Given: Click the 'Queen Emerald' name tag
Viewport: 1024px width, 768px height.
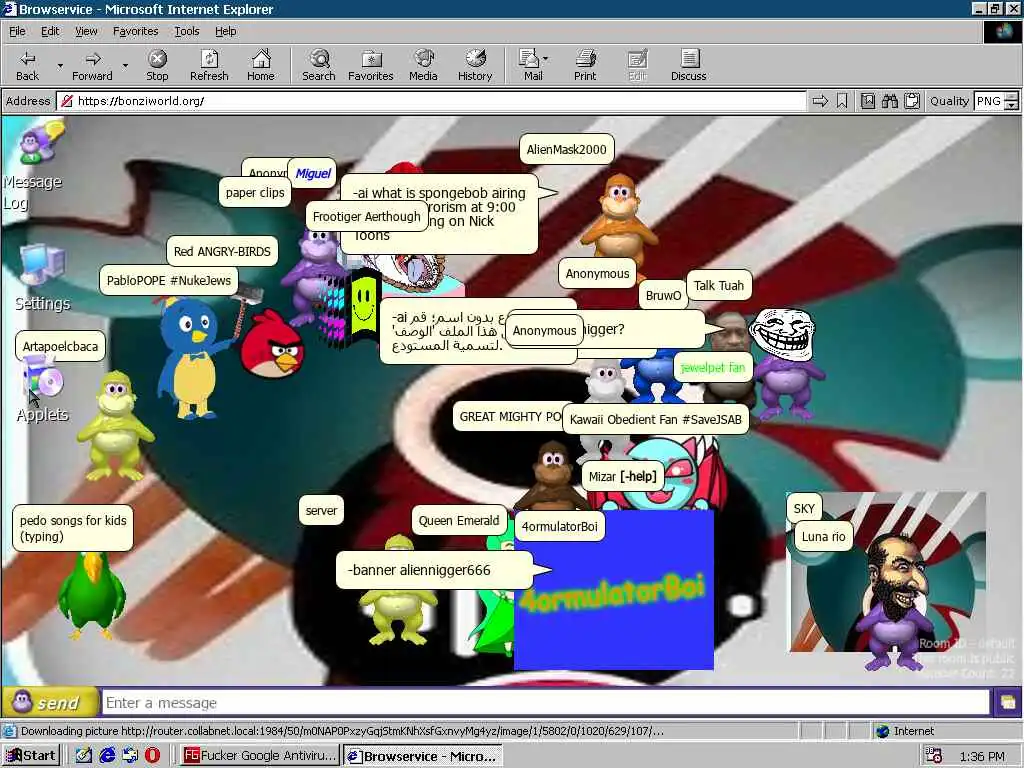Looking at the screenshot, I should [458, 520].
